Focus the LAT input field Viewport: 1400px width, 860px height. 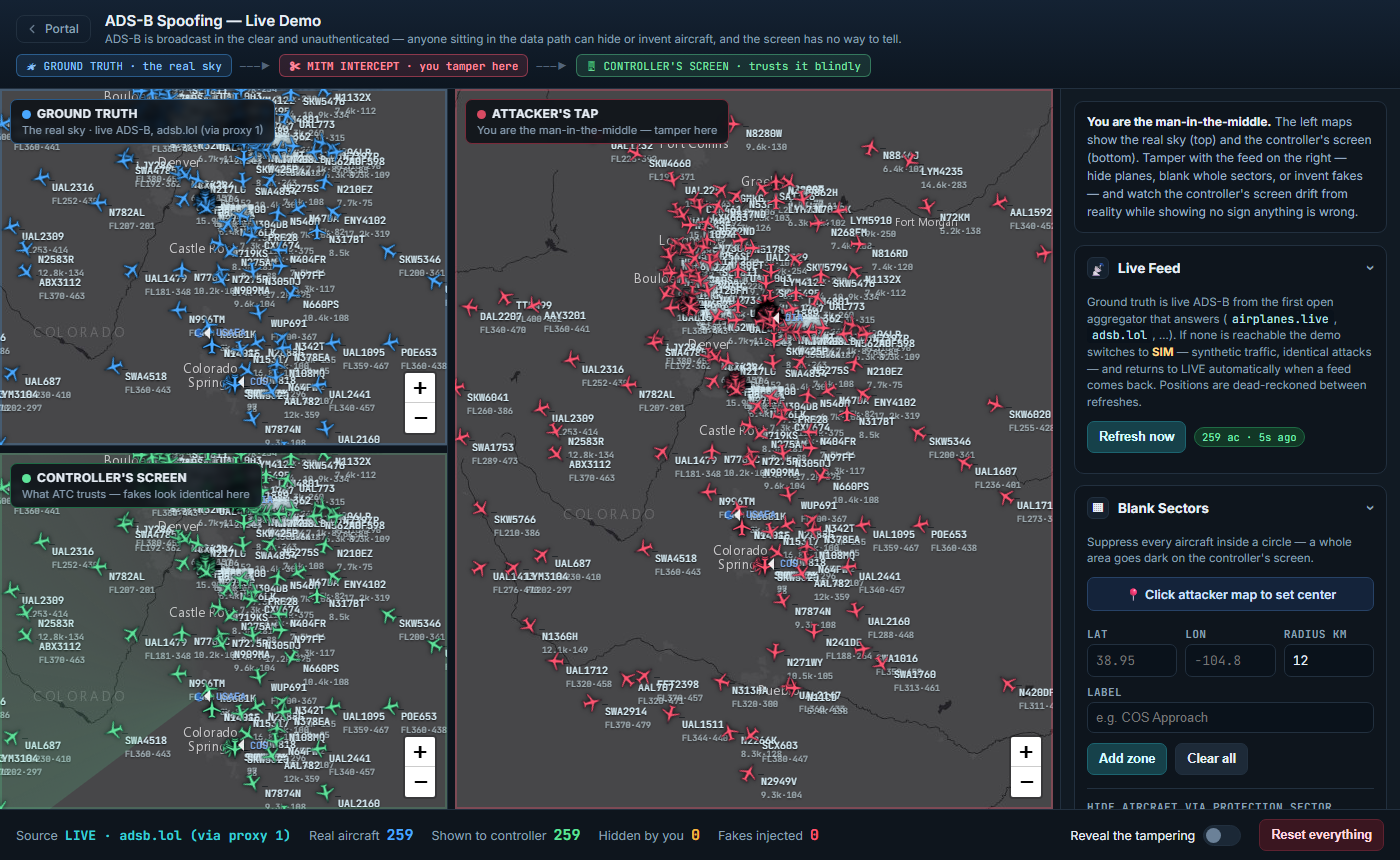1132,660
